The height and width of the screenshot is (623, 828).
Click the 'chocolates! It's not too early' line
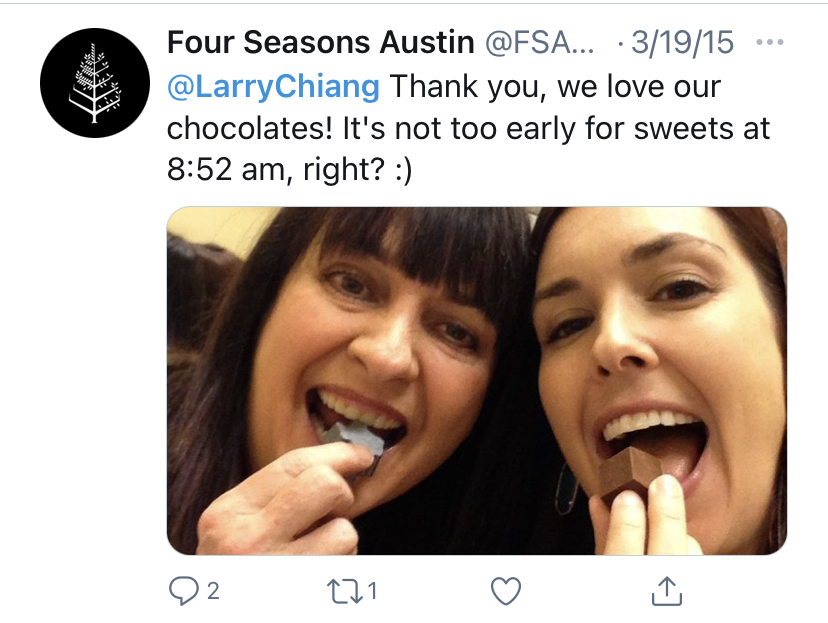click(x=460, y=129)
